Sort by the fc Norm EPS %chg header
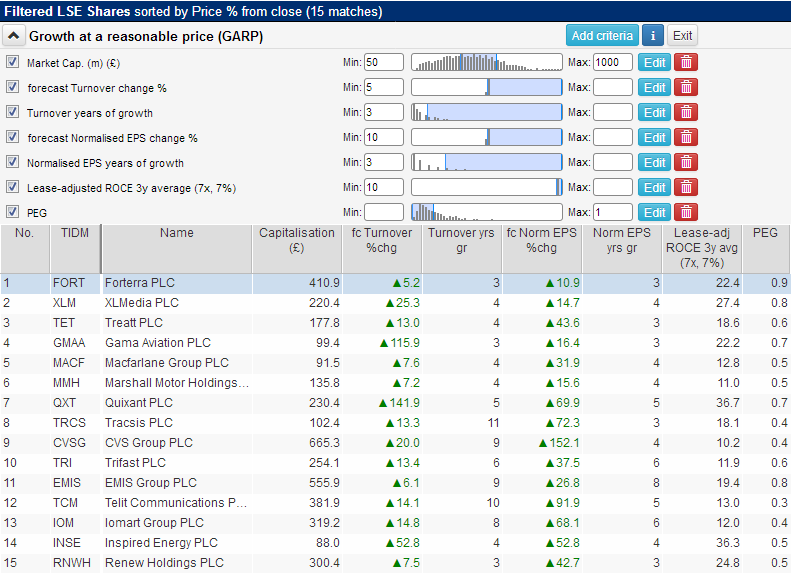This screenshot has height=573, width=791. 542,249
